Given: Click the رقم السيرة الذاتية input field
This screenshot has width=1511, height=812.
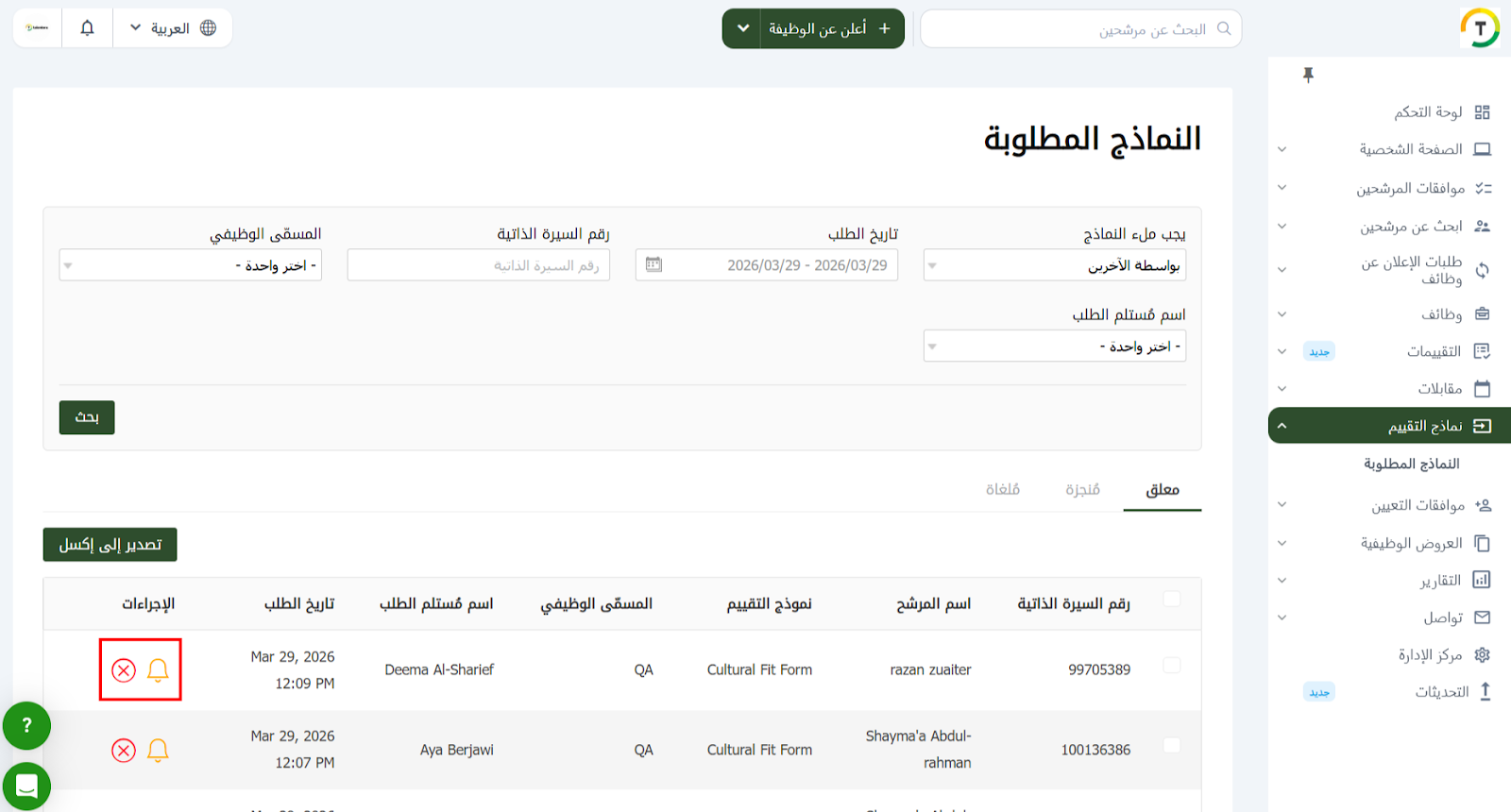Looking at the screenshot, I should (x=479, y=265).
